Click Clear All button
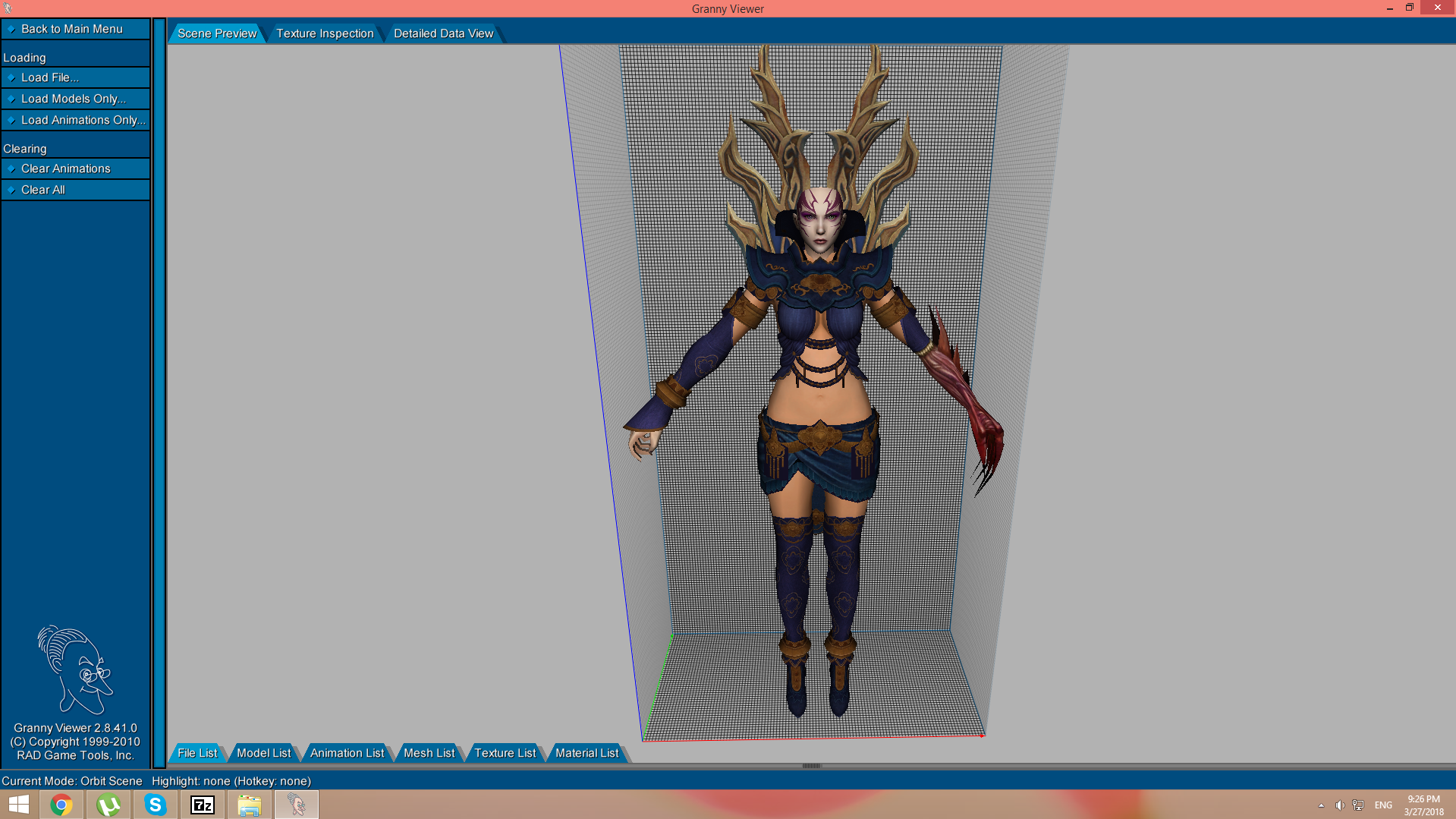 (75, 190)
